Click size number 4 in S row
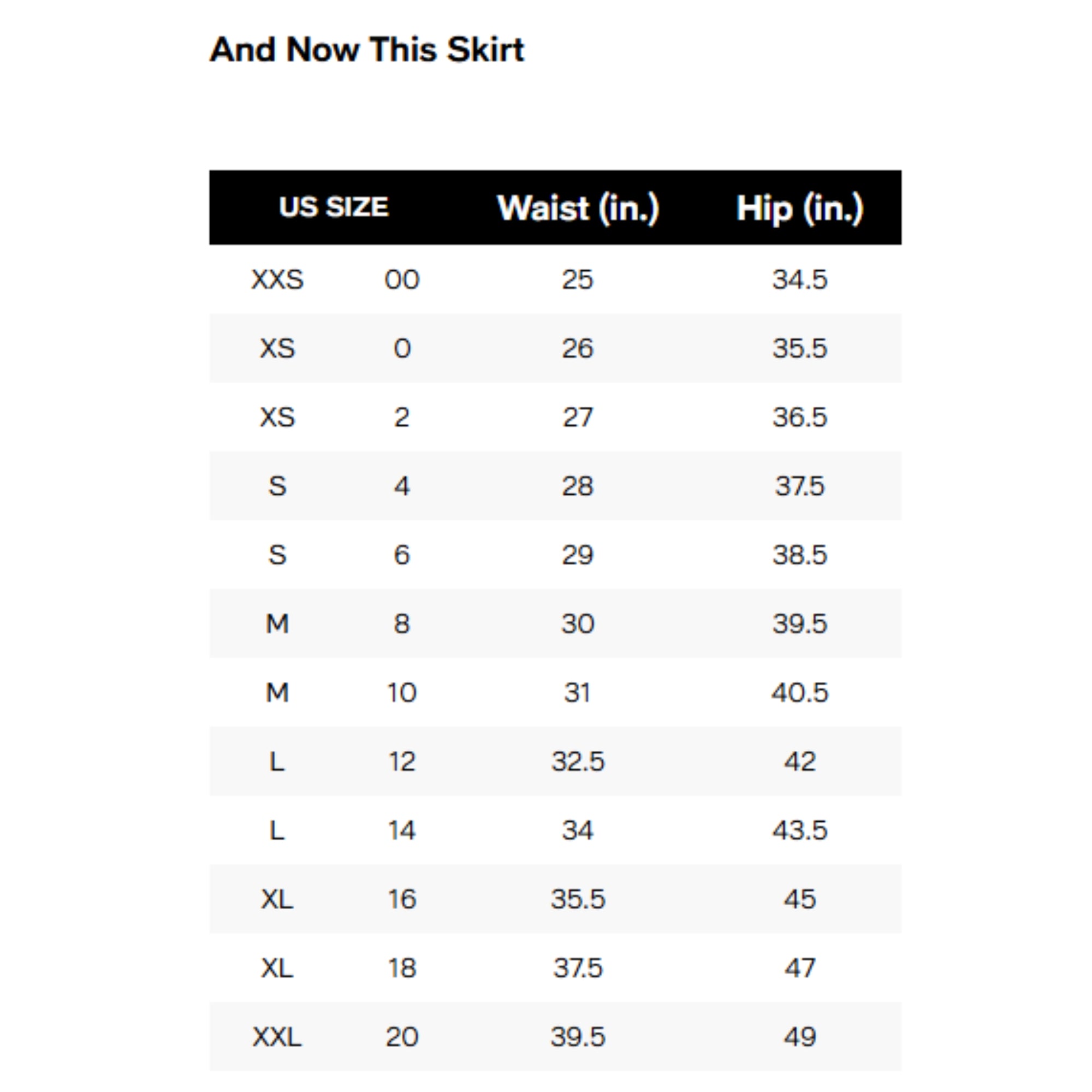 point(402,486)
